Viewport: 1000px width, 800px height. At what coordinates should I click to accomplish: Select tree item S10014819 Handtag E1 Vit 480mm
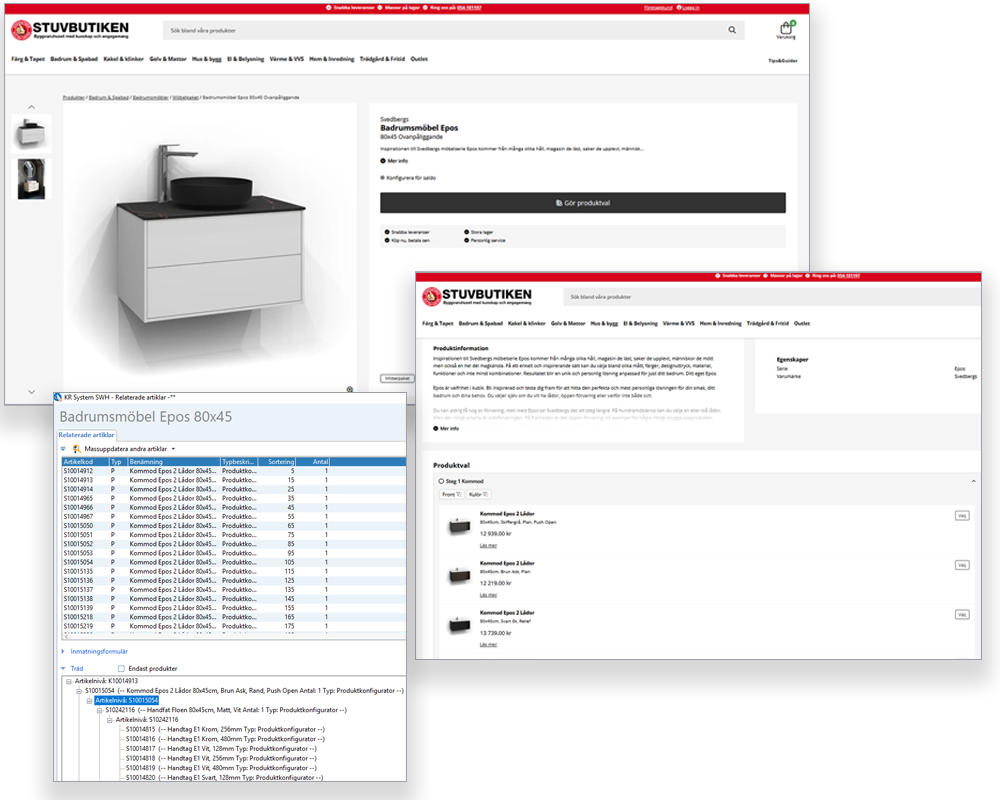tap(221, 768)
